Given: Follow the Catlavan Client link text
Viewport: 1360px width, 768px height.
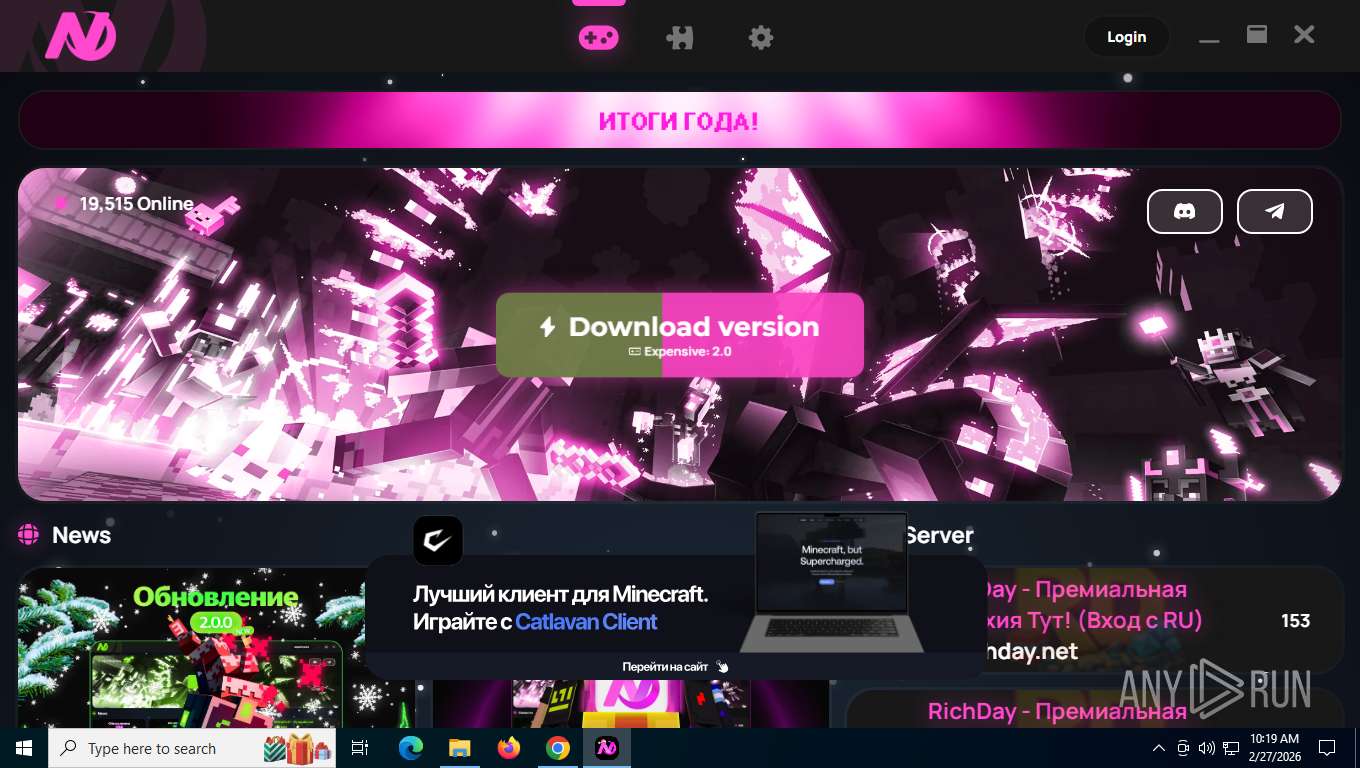Looking at the screenshot, I should [586, 622].
